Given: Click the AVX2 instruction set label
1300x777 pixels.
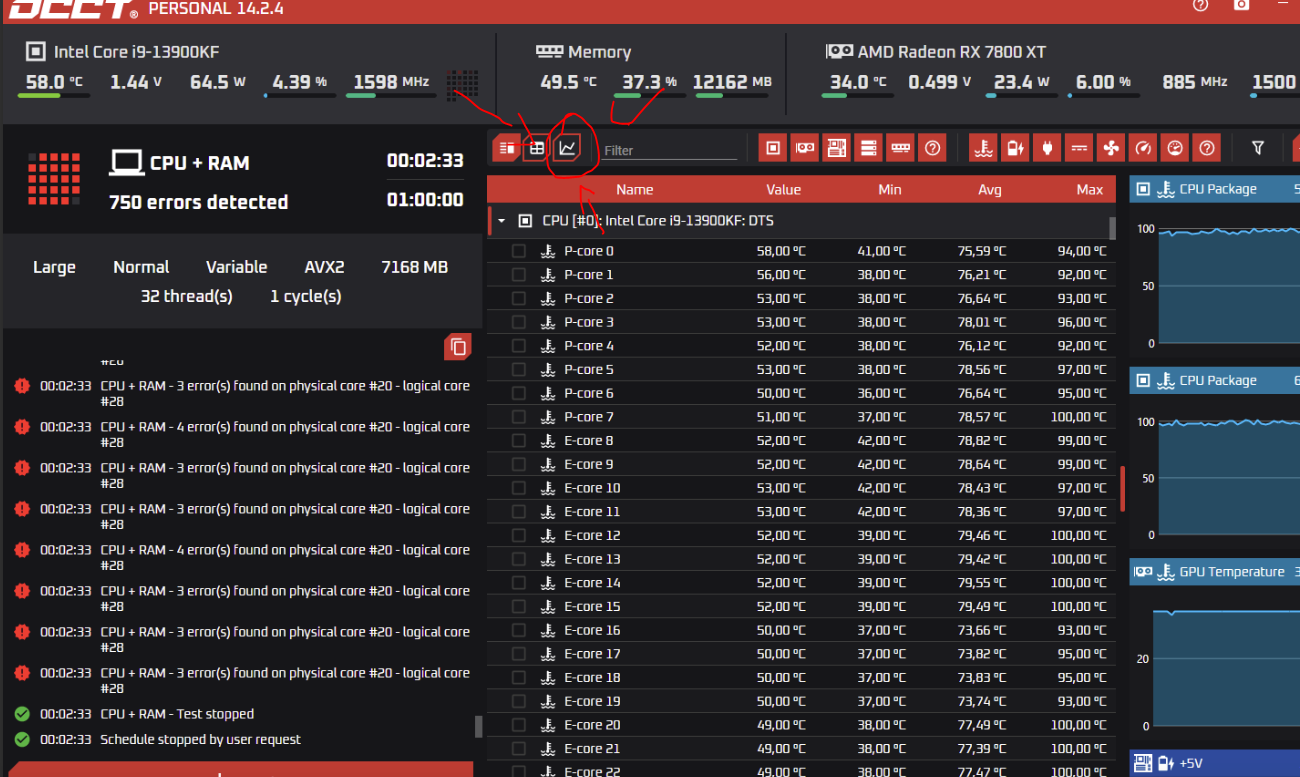Looking at the screenshot, I should pos(324,267).
